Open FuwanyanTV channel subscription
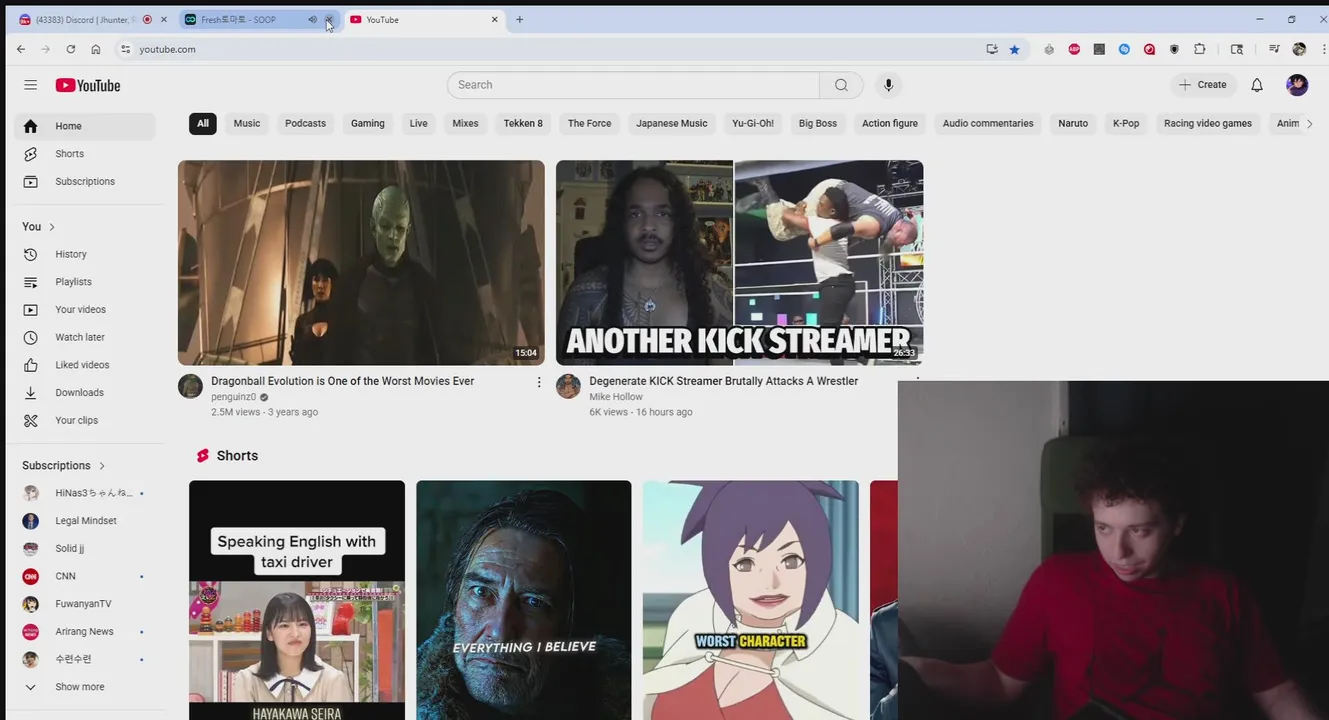Image resolution: width=1329 pixels, height=720 pixels. coord(85,604)
